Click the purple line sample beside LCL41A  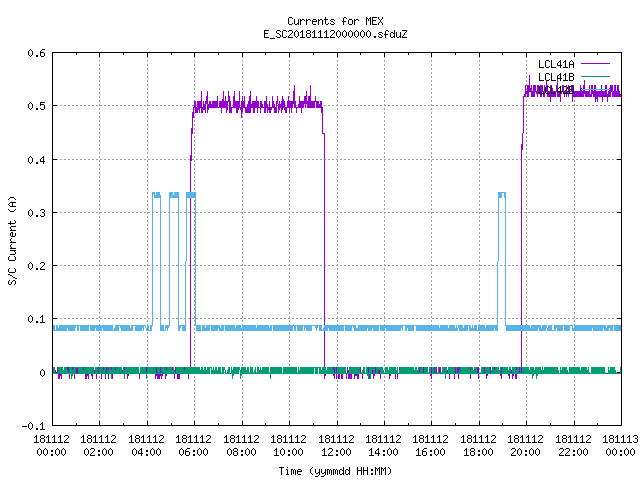coord(595,64)
